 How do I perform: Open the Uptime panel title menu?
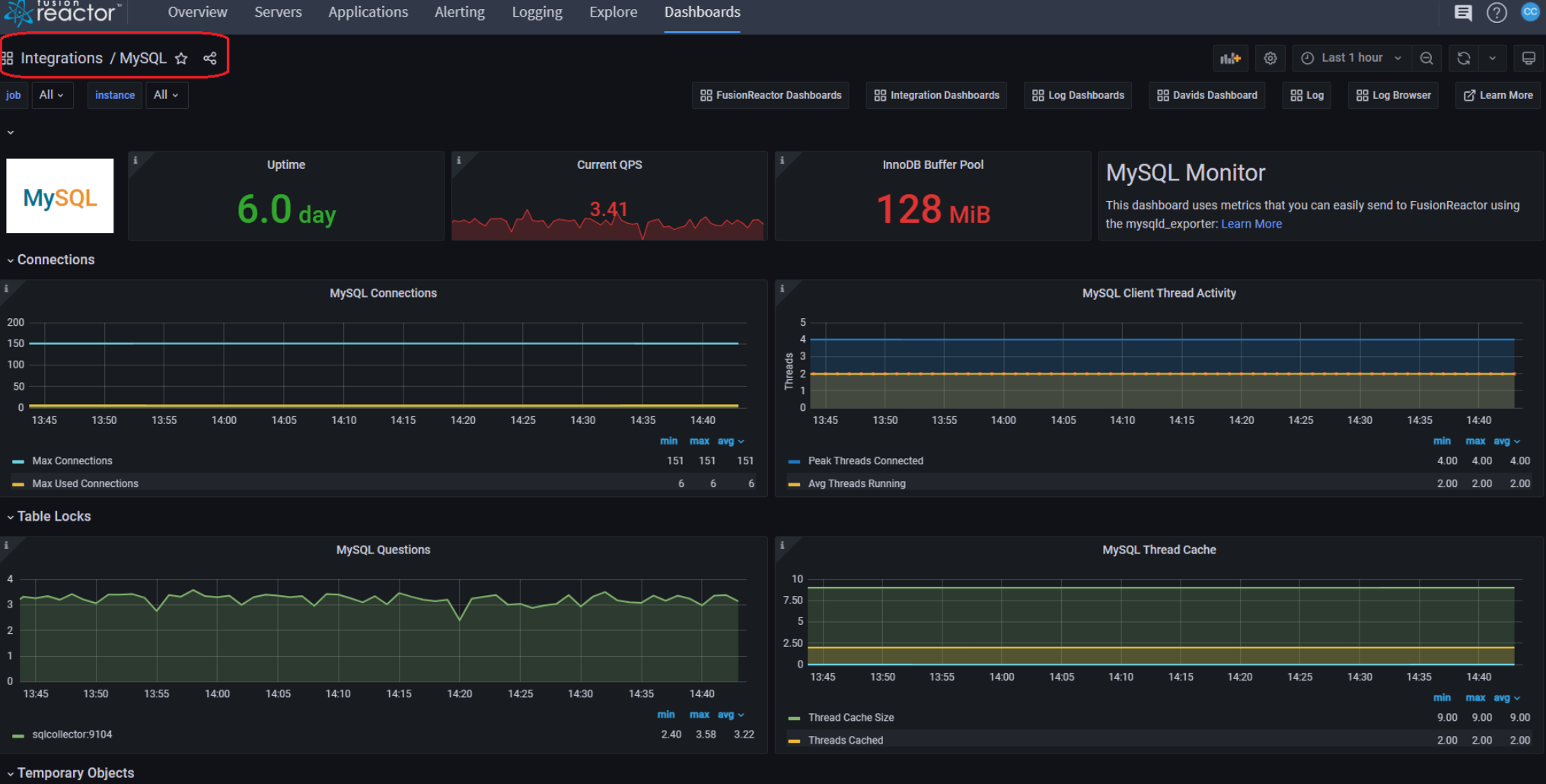[x=286, y=164]
